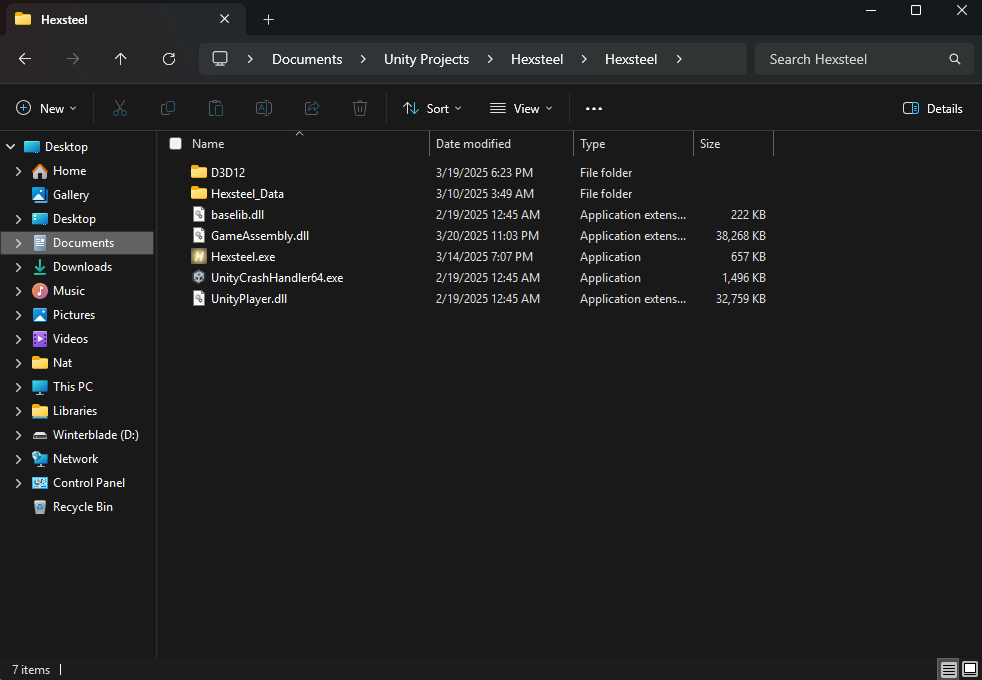Screen dimensions: 982x680
Task: Tick the select-all checkbox by Name
Action: pos(175,143)
